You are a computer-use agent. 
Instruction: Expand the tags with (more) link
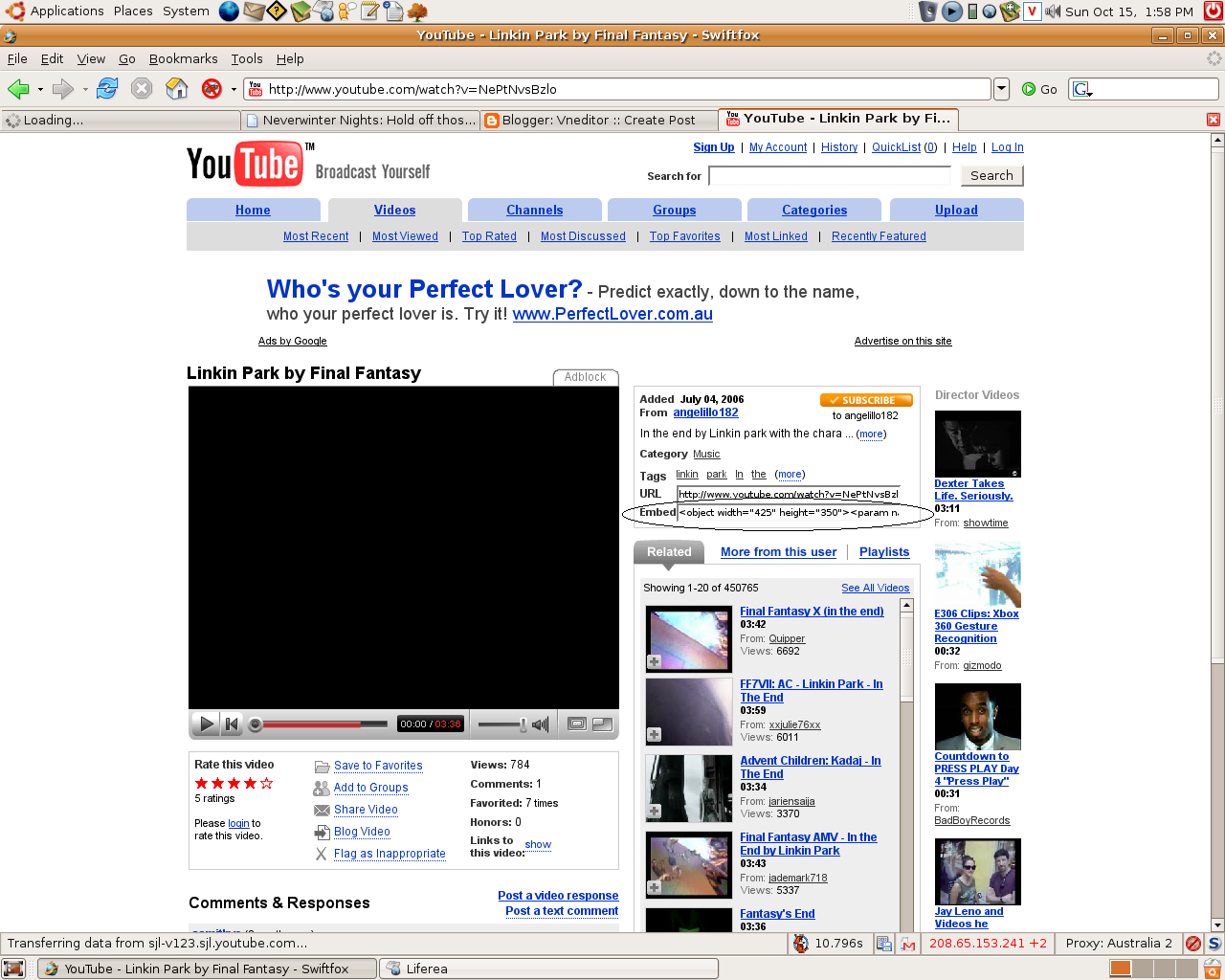pyautogui.click(x=790, y=475)
